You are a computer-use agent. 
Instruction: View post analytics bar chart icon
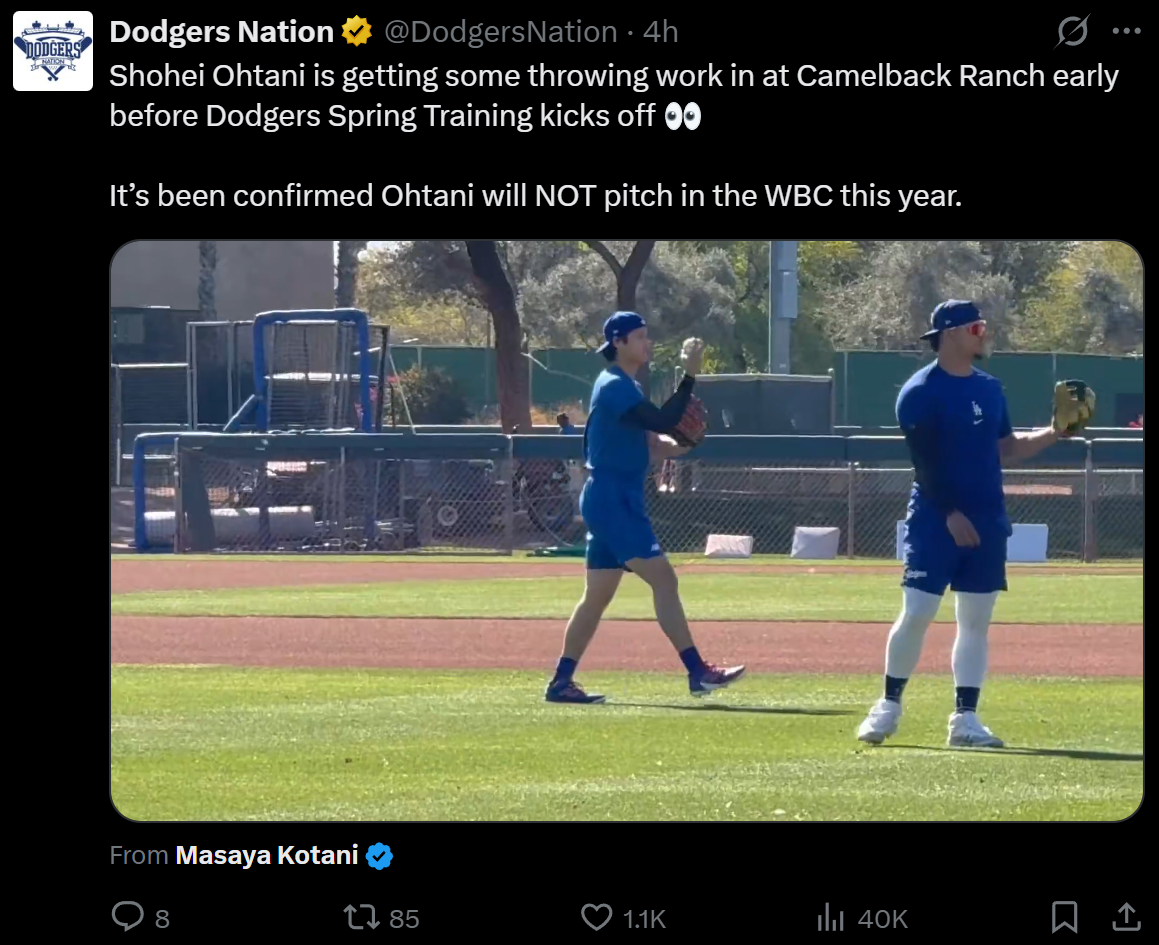(832, 917)
